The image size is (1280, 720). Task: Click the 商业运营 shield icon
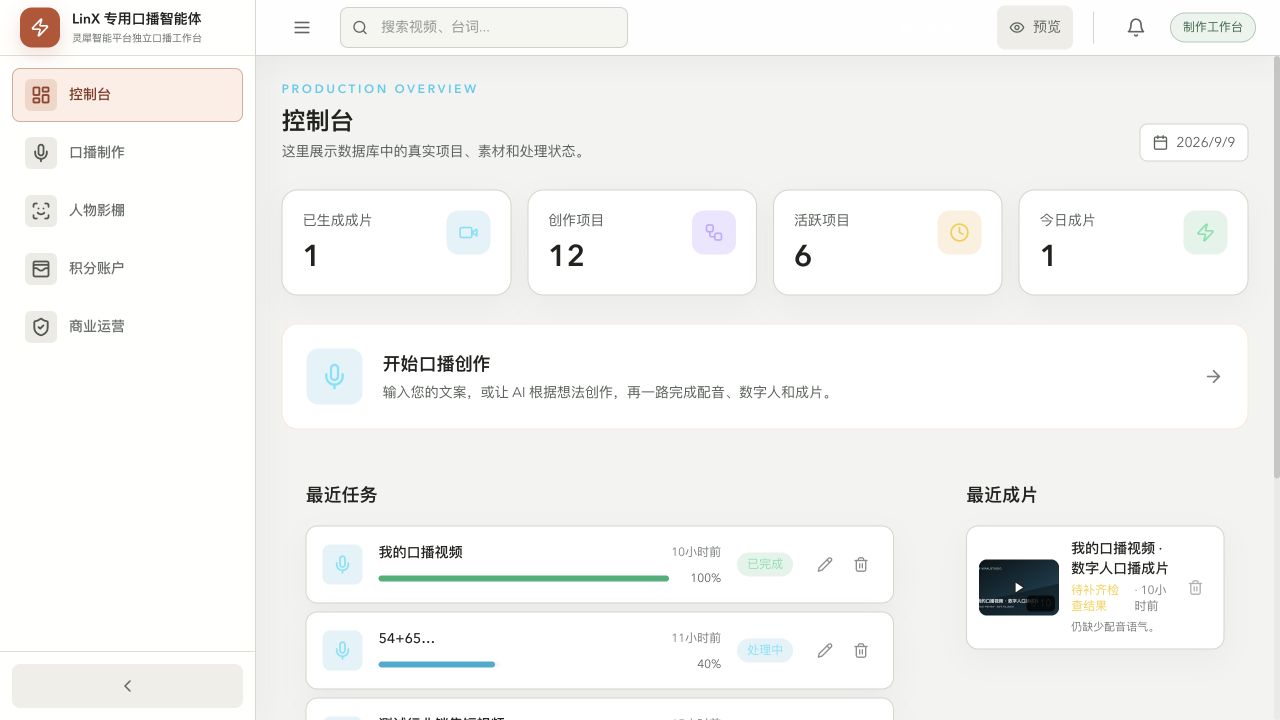pyautogui.click(x=41, y=327)
